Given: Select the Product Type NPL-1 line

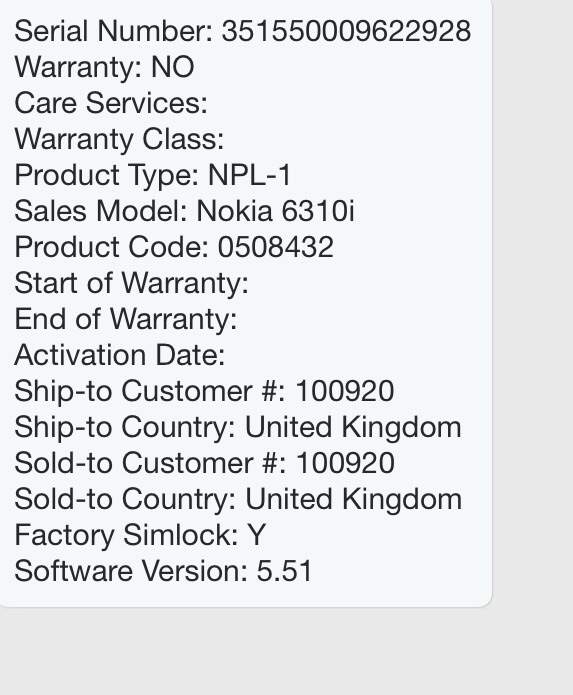Looking at the screenshot, I should pos(152,175).
